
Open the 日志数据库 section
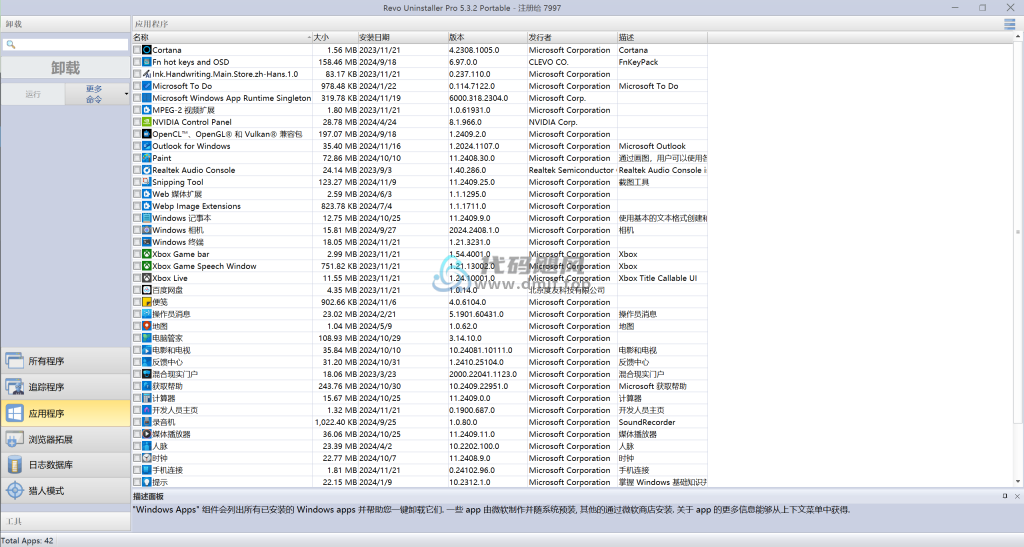[65, 465]
